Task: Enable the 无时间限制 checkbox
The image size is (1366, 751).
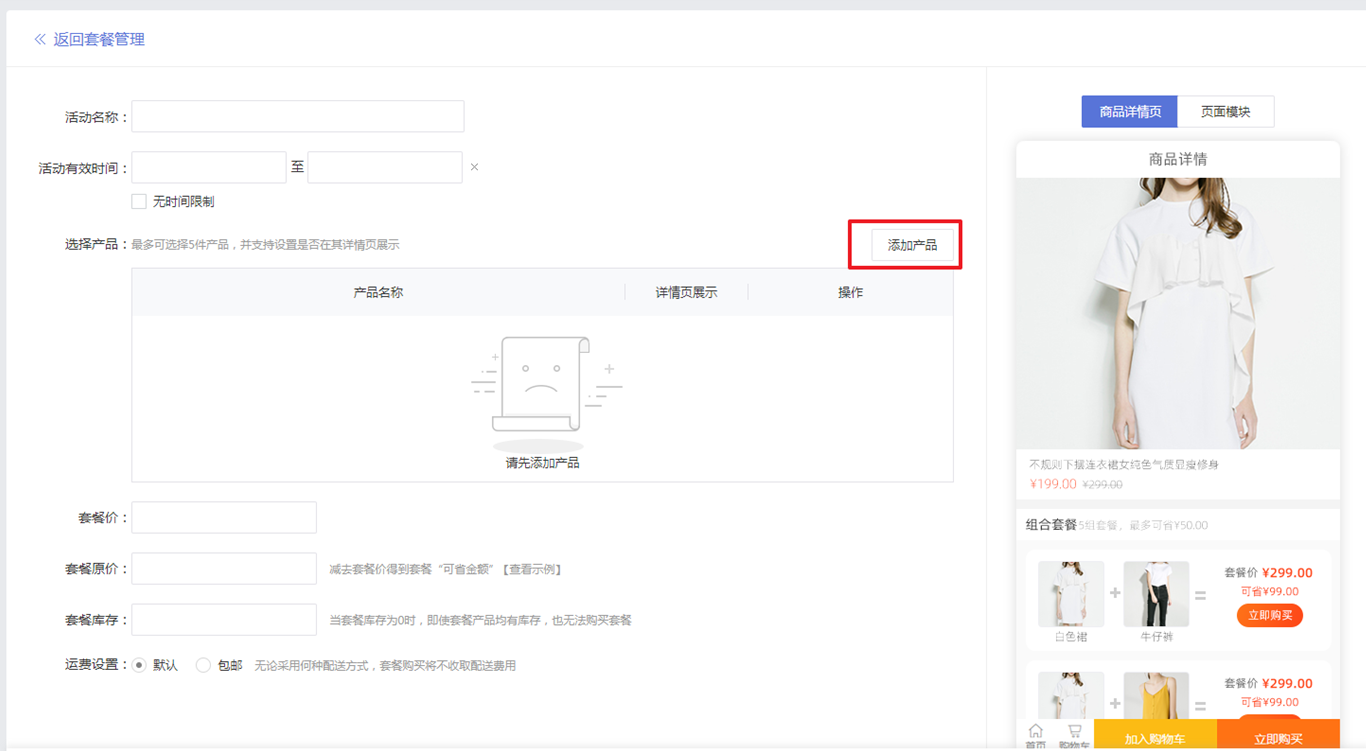Action: coord(139,202)
